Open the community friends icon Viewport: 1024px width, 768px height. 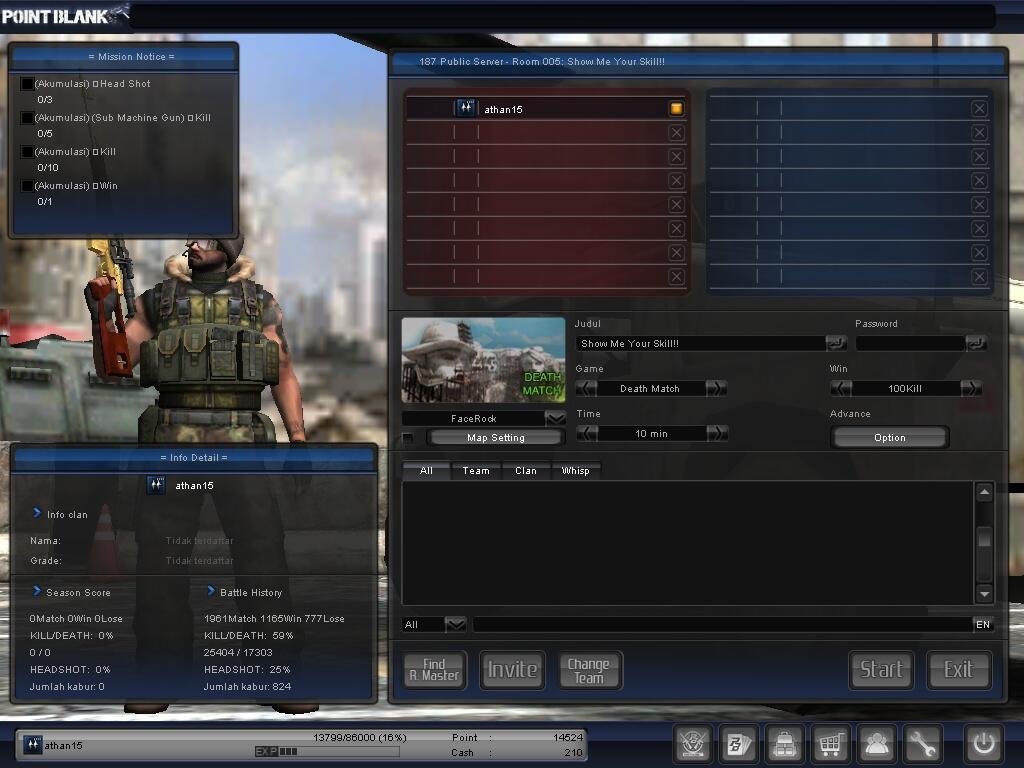[x=876, y=743]
